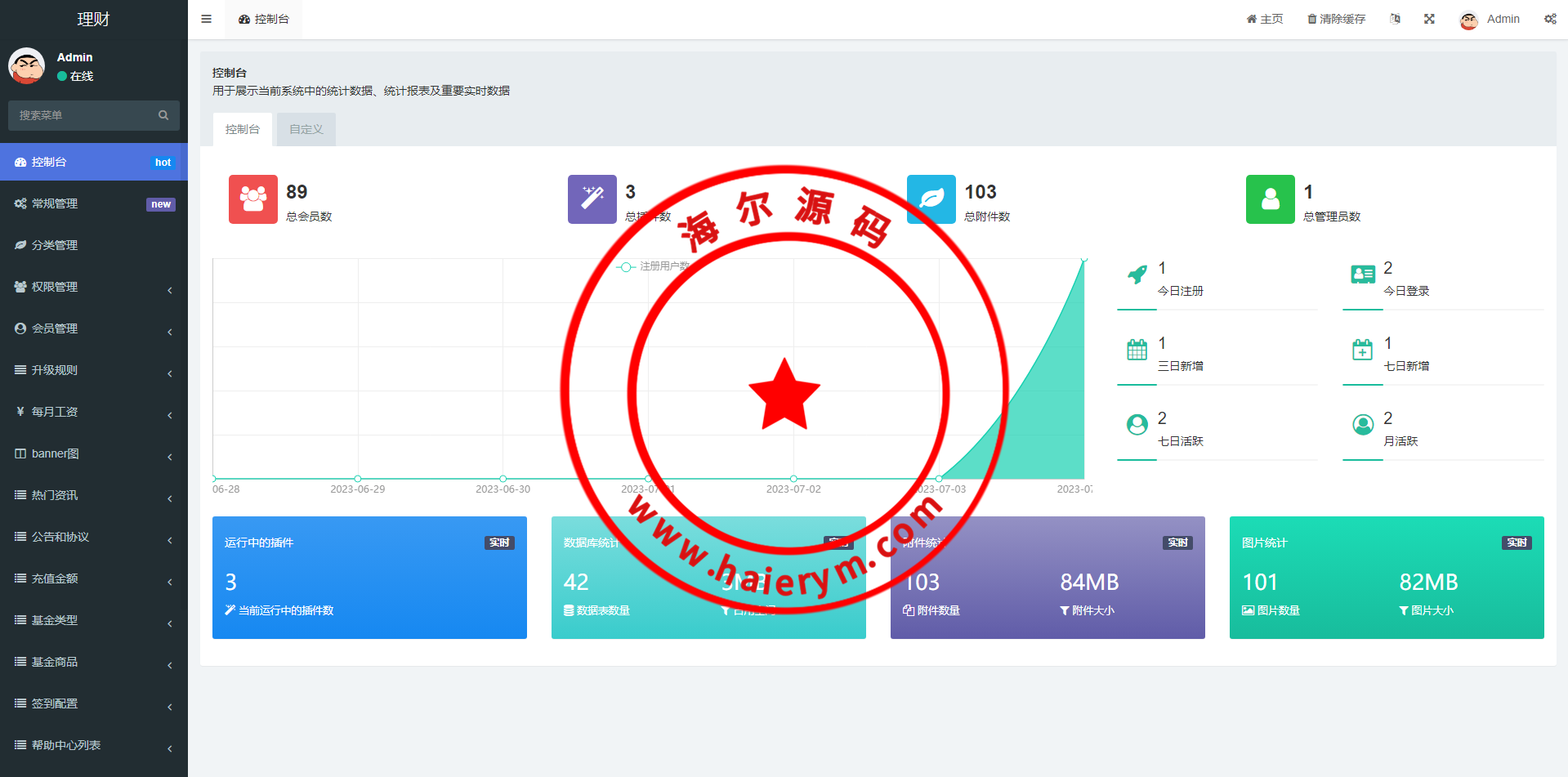The image size is (1568, 777).
Task: Expand the 权限管理 sidebar menu
Action: pos(94,287)
